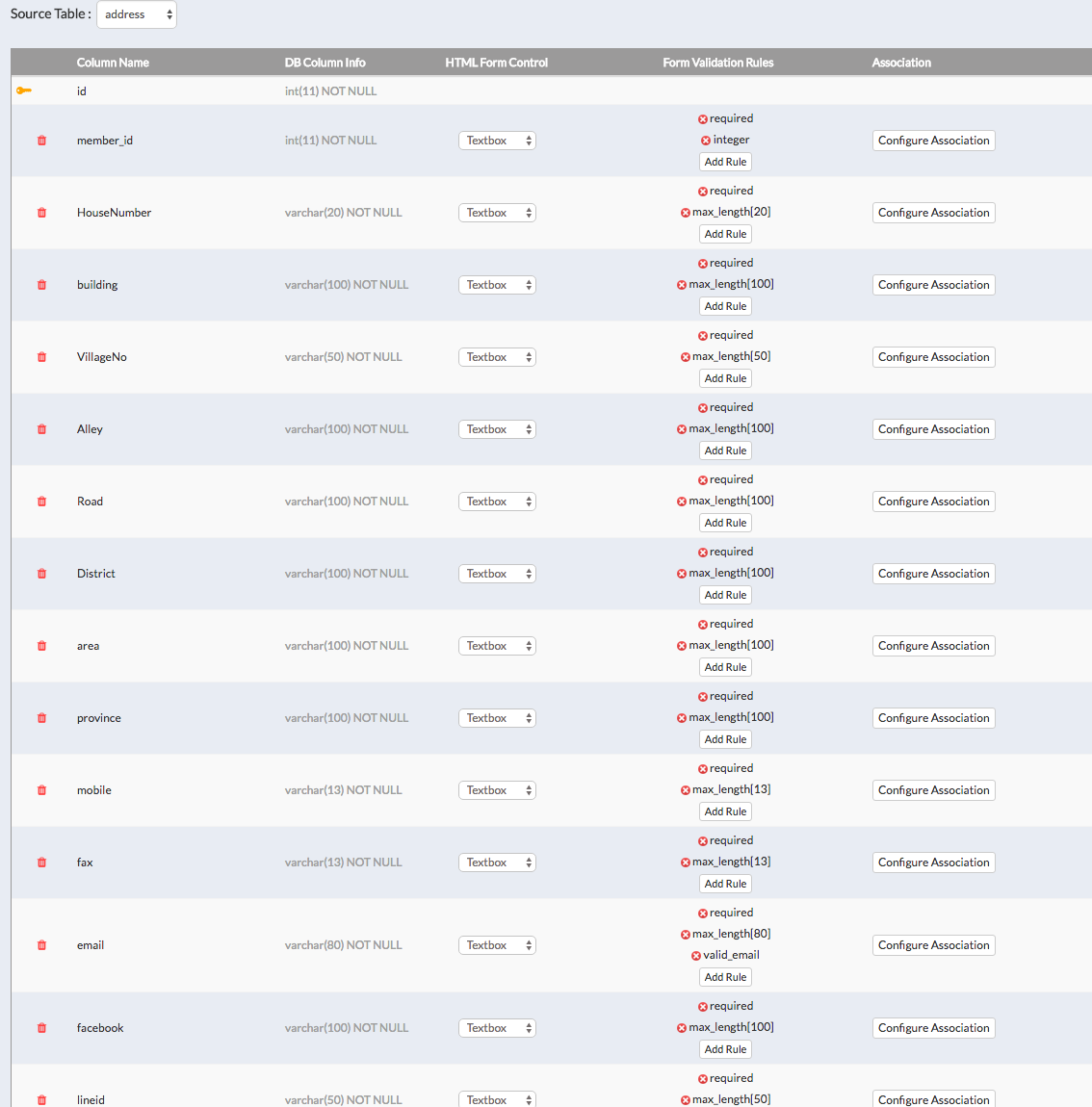This screenshot has height=1107, width=1092.
Task: Expand the Textbox dropdown for province
Action: point(497,718)
